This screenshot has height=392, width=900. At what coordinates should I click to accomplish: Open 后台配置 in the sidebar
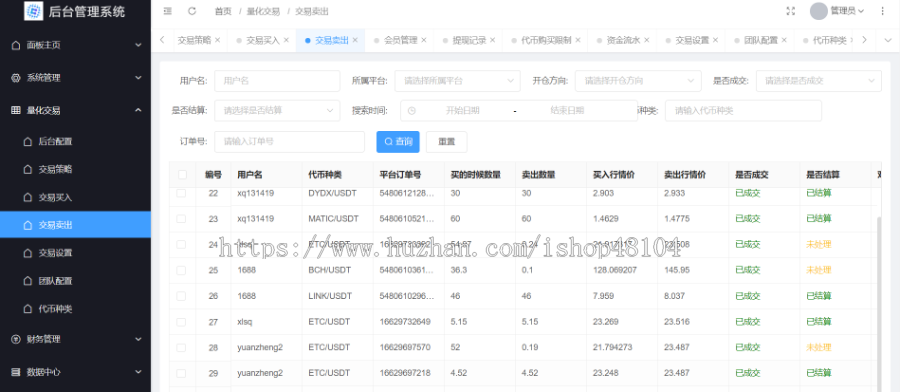75,141
